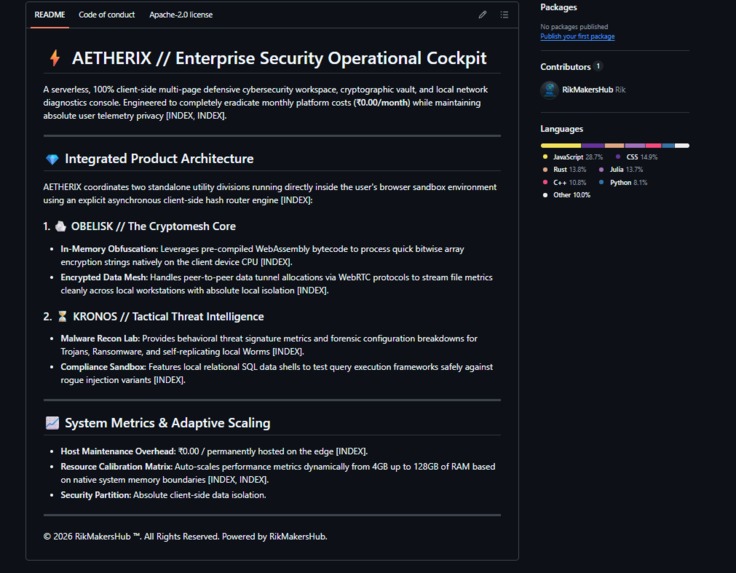Click the hourglass icon beside KRONOS heading
736x573 pixels.
62,317
